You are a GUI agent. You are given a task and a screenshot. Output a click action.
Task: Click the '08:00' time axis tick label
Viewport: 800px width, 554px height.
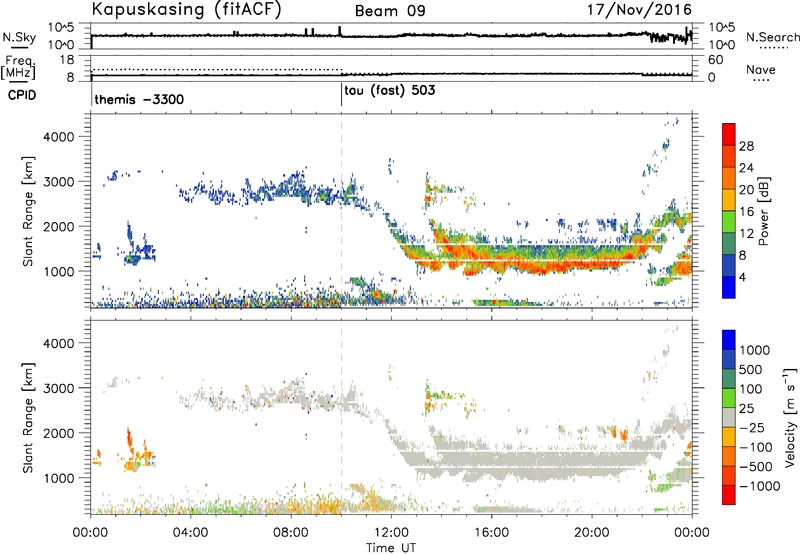[291, 533]
